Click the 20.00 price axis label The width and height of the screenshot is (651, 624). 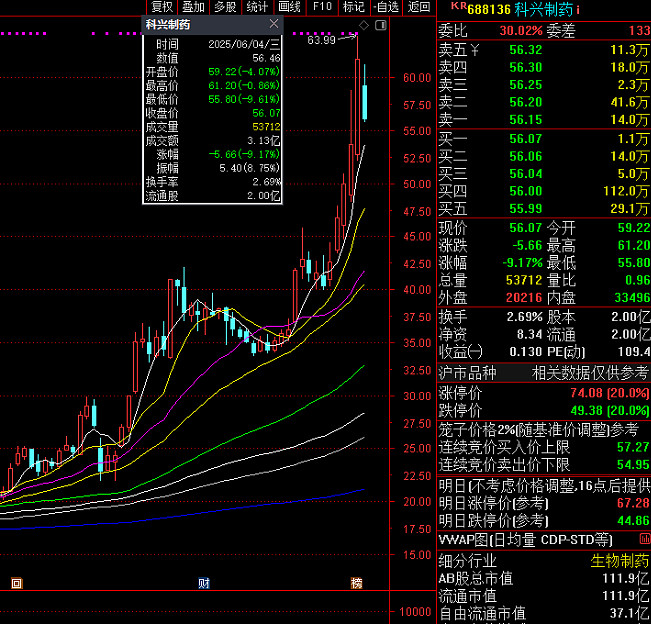pyautogui.click(x=417, y=502)
